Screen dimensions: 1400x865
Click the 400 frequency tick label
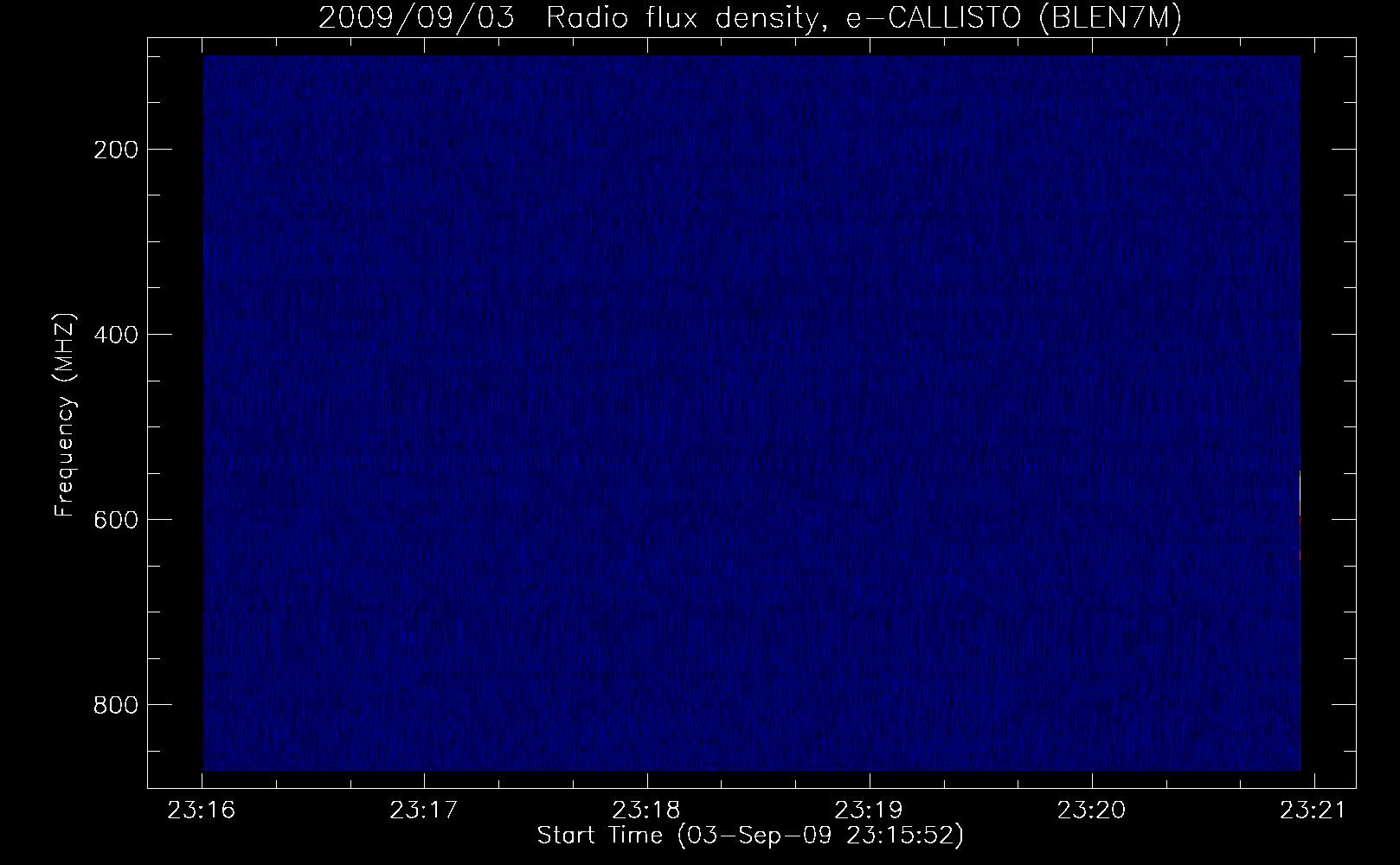114,334
